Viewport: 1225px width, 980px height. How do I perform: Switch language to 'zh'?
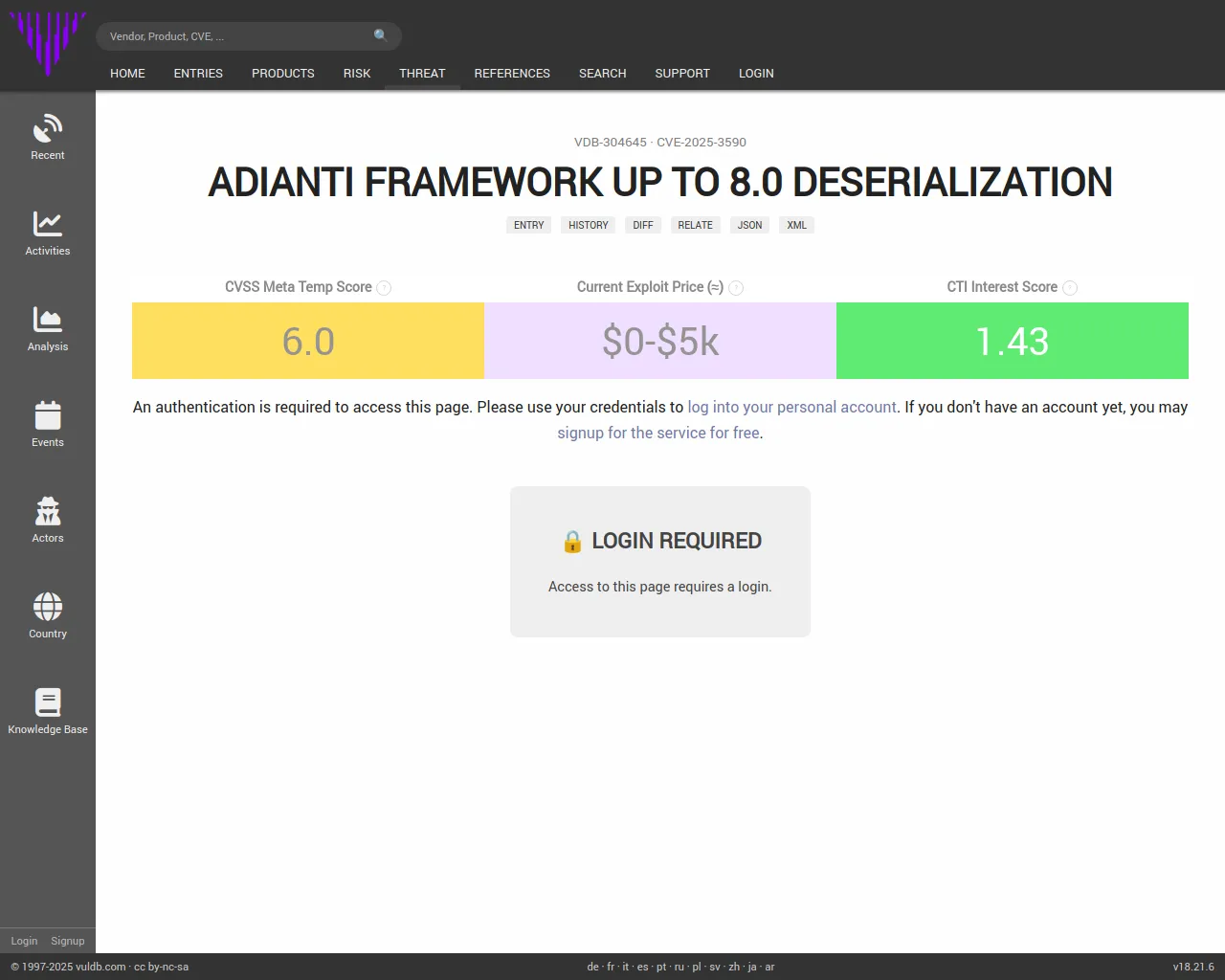(734, 967)
